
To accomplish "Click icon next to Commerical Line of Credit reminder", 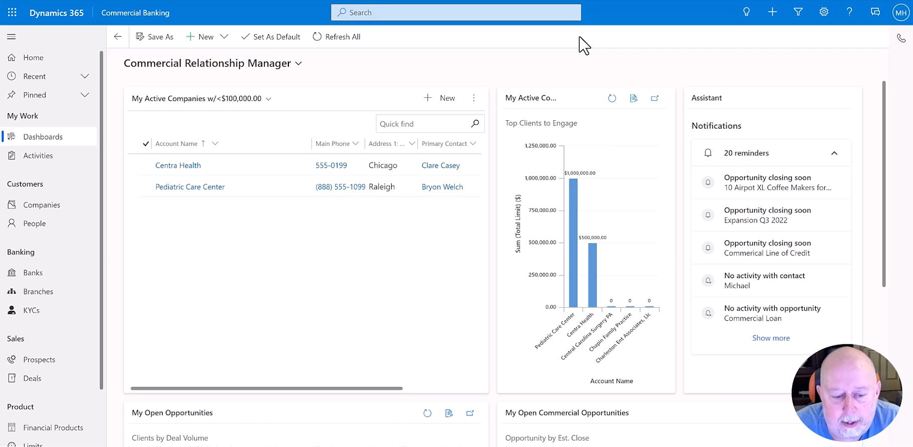I will tap(708, 248).
